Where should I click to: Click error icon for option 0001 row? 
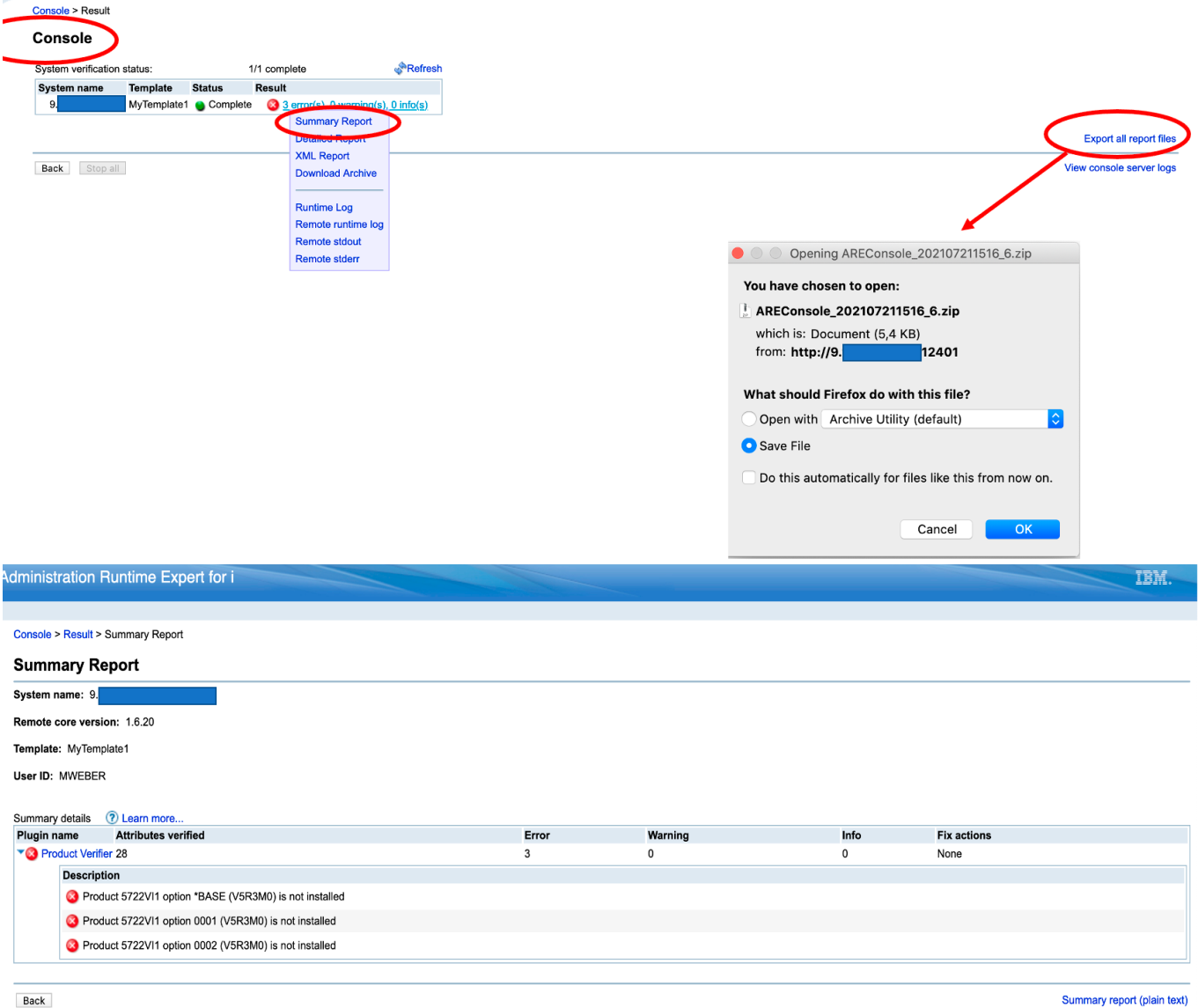72,921
